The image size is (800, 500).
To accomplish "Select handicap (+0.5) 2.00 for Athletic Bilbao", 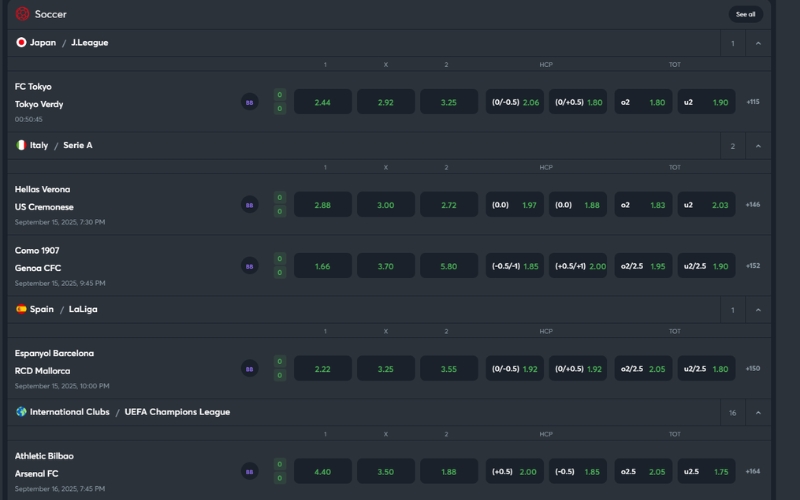I will click(515, 471).
